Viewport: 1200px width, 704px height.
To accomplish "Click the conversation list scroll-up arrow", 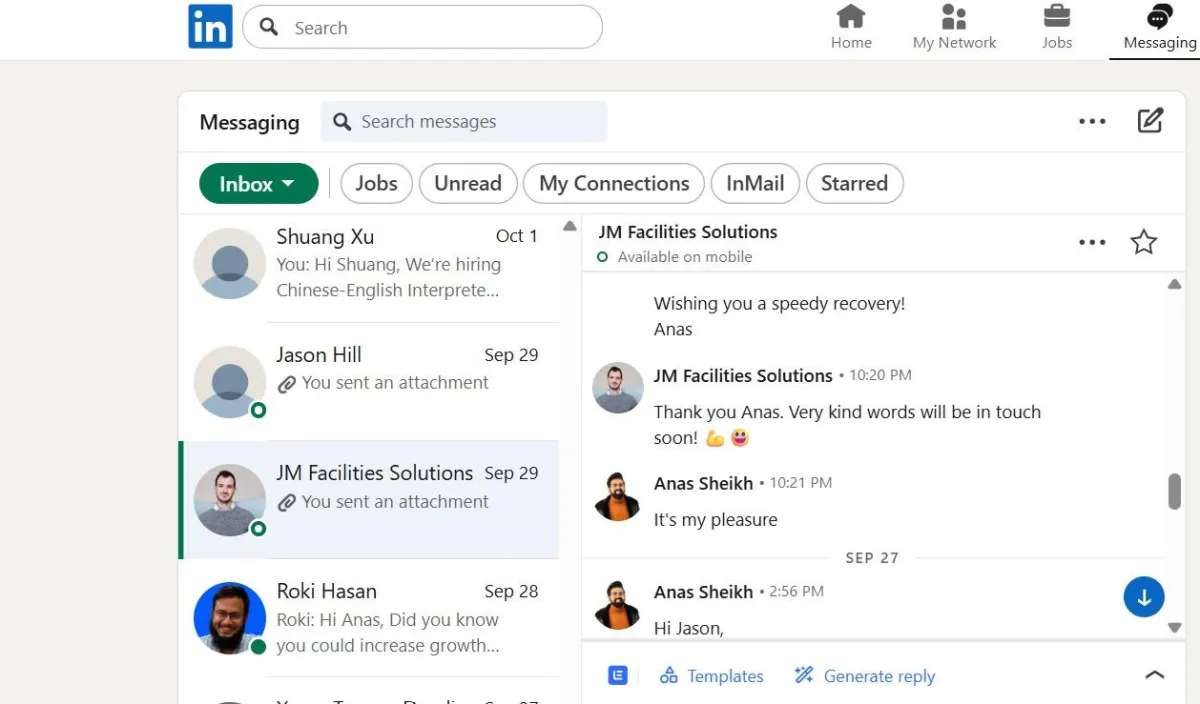I will point(570,226).
